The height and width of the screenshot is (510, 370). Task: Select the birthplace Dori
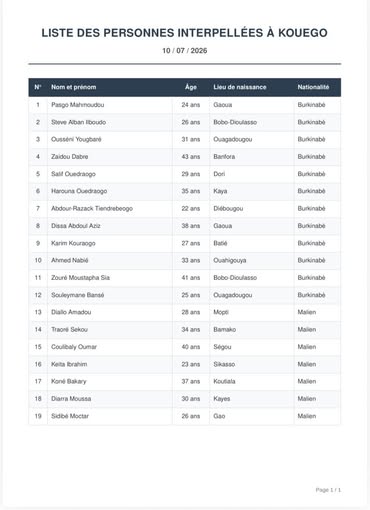[219, 174]
